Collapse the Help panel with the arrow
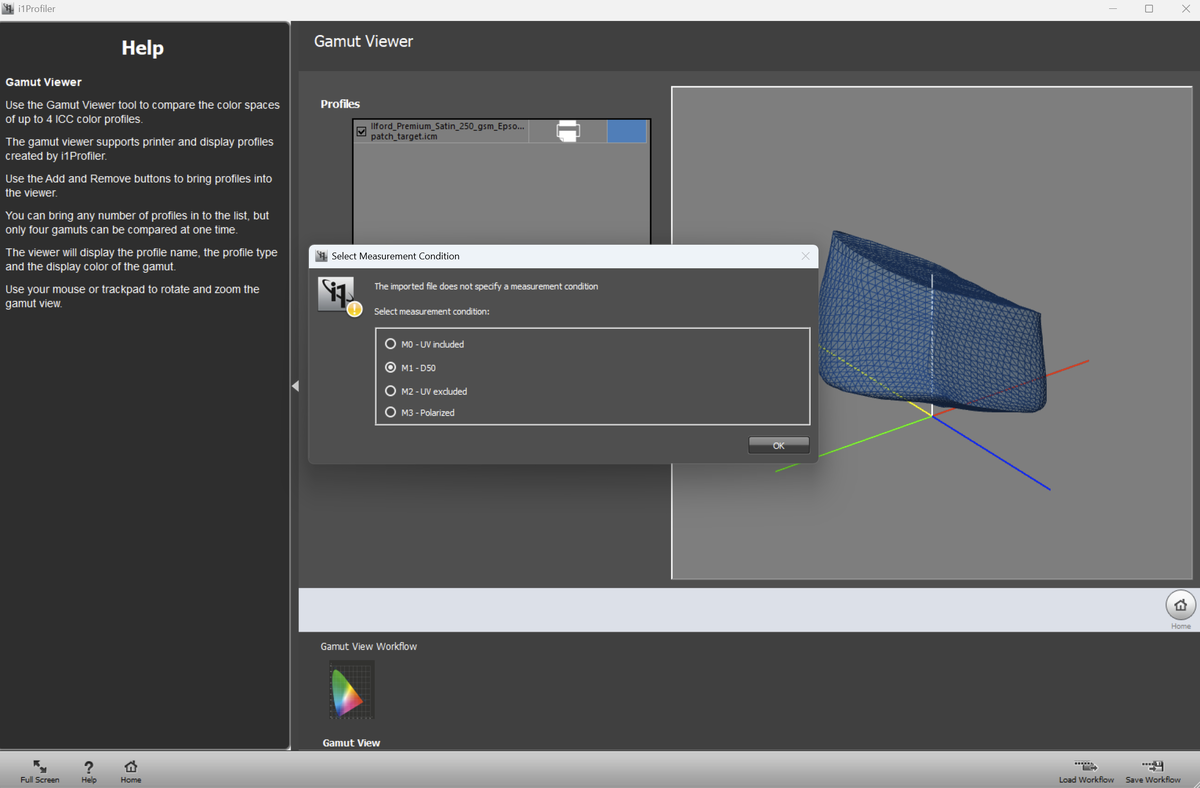This screenshot has height=788, width=1200. coord(295,386)
